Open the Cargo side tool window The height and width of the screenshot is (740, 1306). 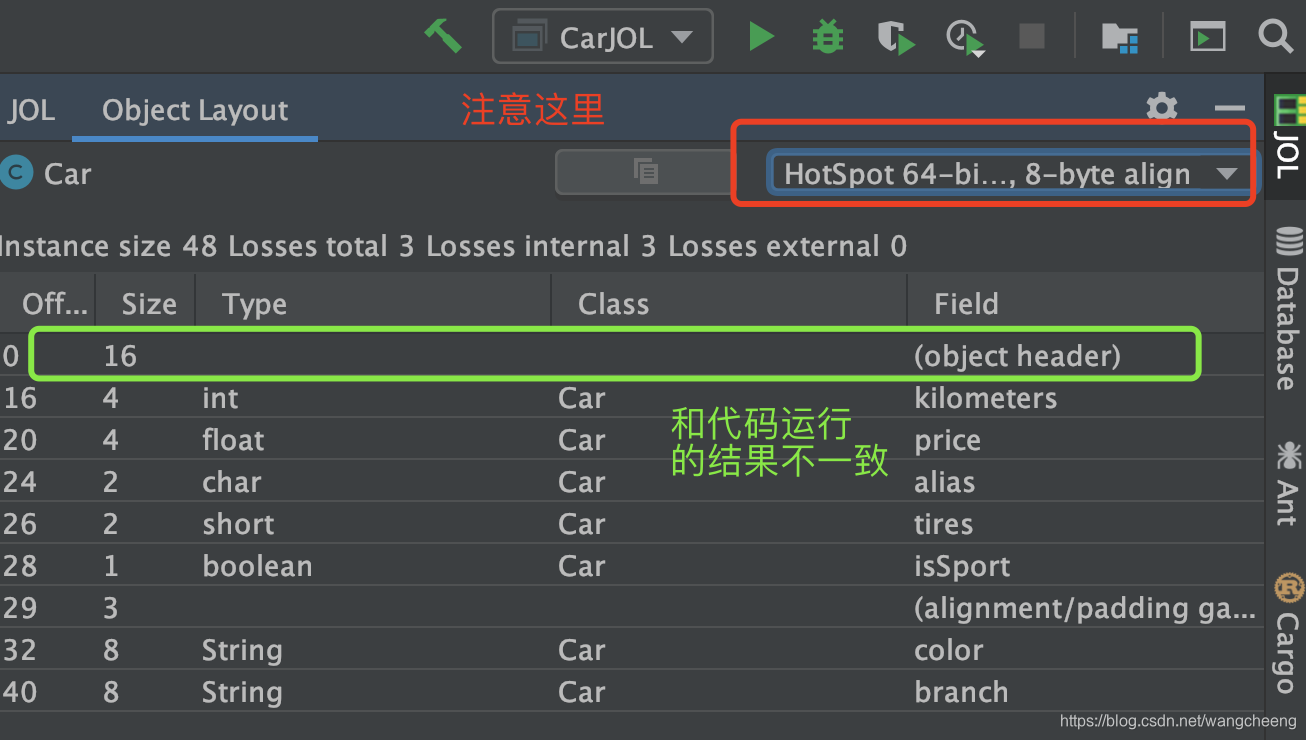click(x=1288, y=632)
